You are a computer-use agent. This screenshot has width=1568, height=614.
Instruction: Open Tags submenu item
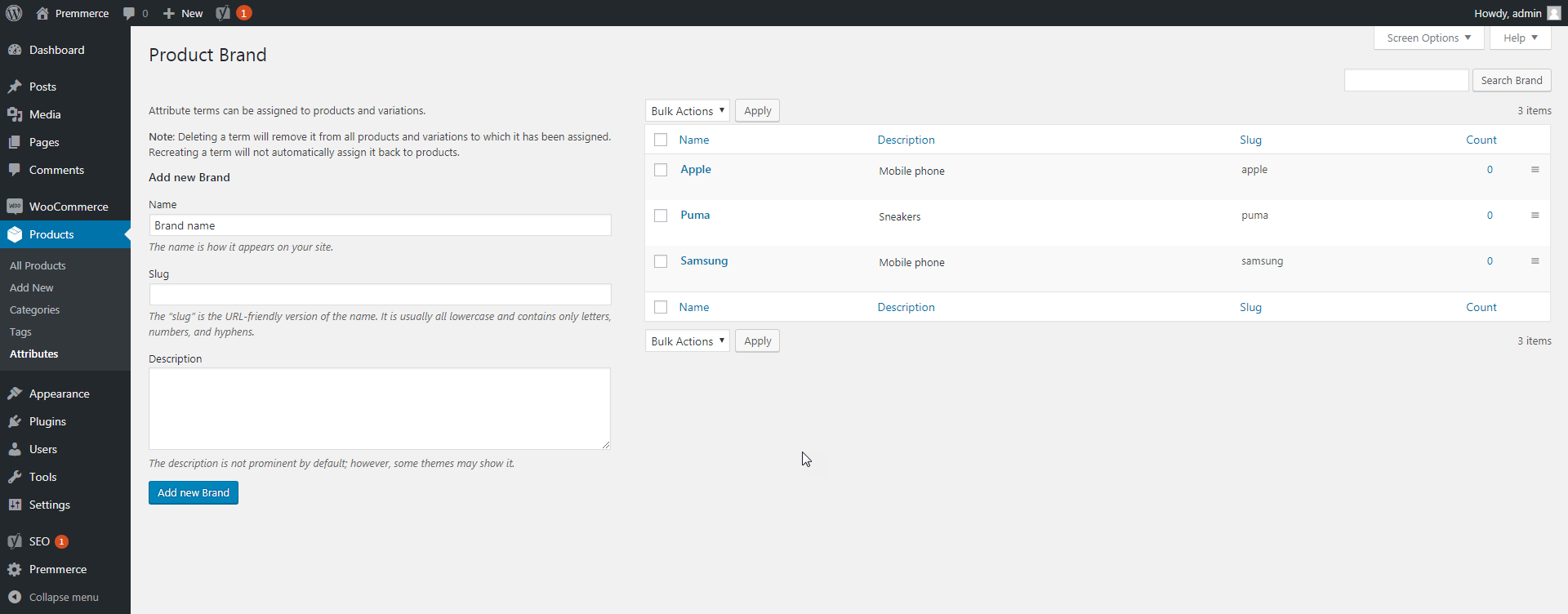click(20, 331)
